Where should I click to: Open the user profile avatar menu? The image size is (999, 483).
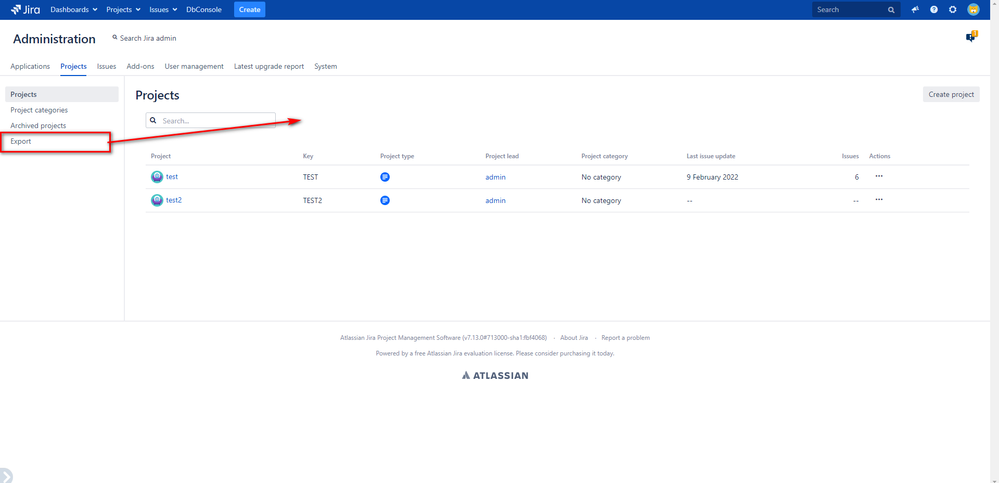(x=973, y=10)
